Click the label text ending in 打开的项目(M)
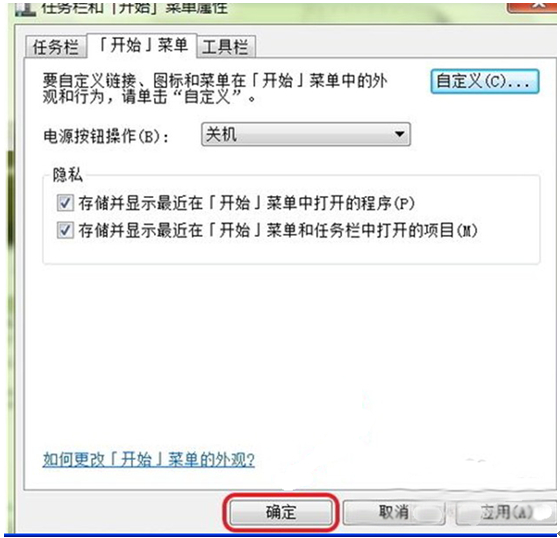Image resolution: width=560 pixels, height=538 pixels. [278, 230]
